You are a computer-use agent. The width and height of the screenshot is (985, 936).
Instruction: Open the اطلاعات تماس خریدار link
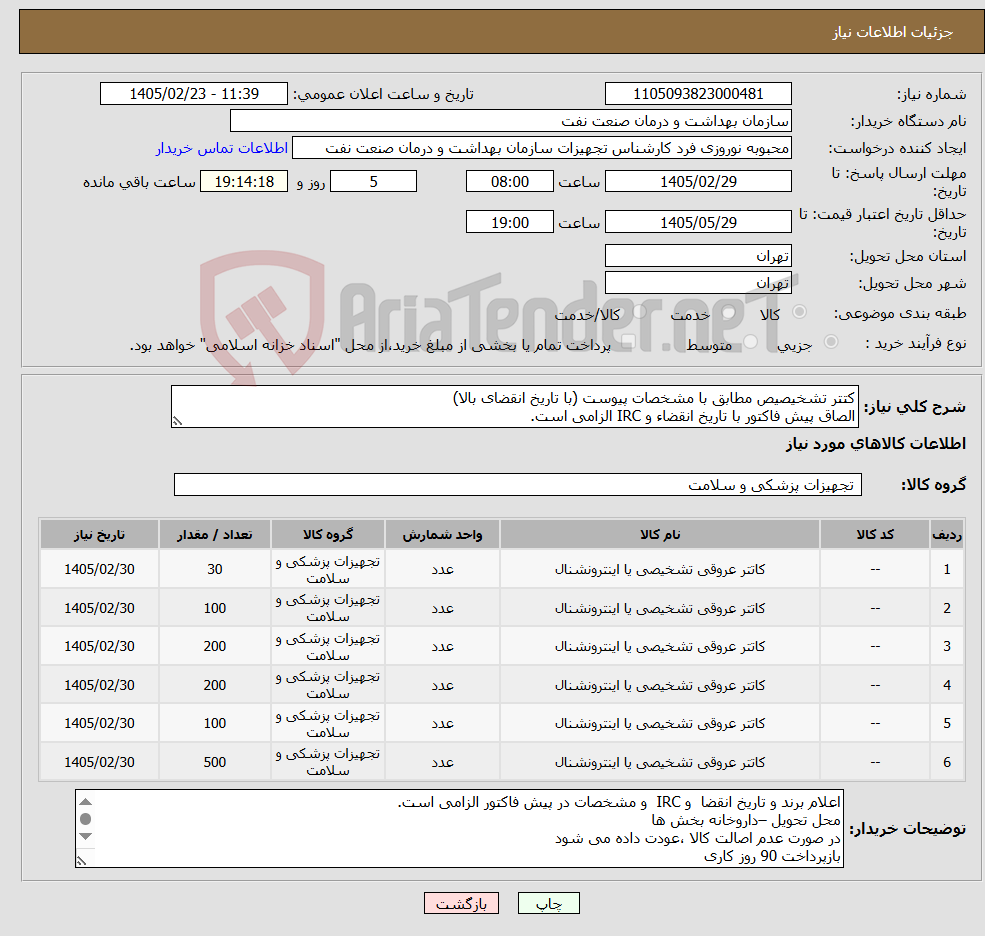222,148
